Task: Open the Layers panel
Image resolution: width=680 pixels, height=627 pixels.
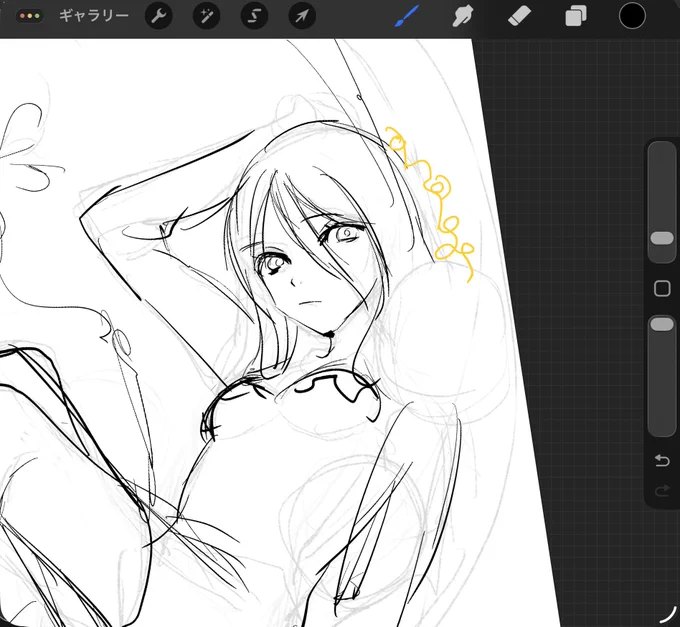Action: [x=575, y=16]
